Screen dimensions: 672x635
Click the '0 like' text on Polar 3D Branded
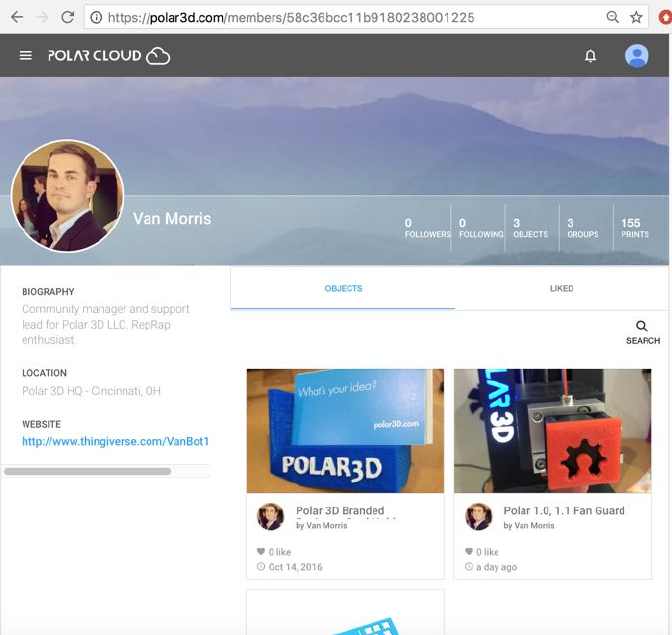(280, 552)
